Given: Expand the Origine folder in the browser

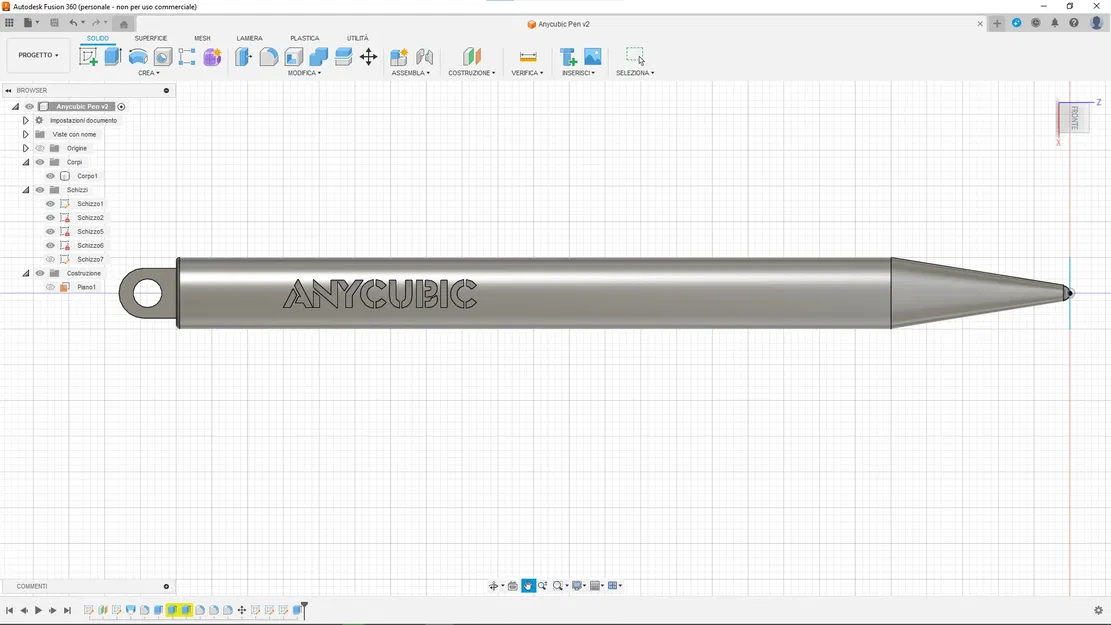Looking at the screenshot, I should point(25,148).
